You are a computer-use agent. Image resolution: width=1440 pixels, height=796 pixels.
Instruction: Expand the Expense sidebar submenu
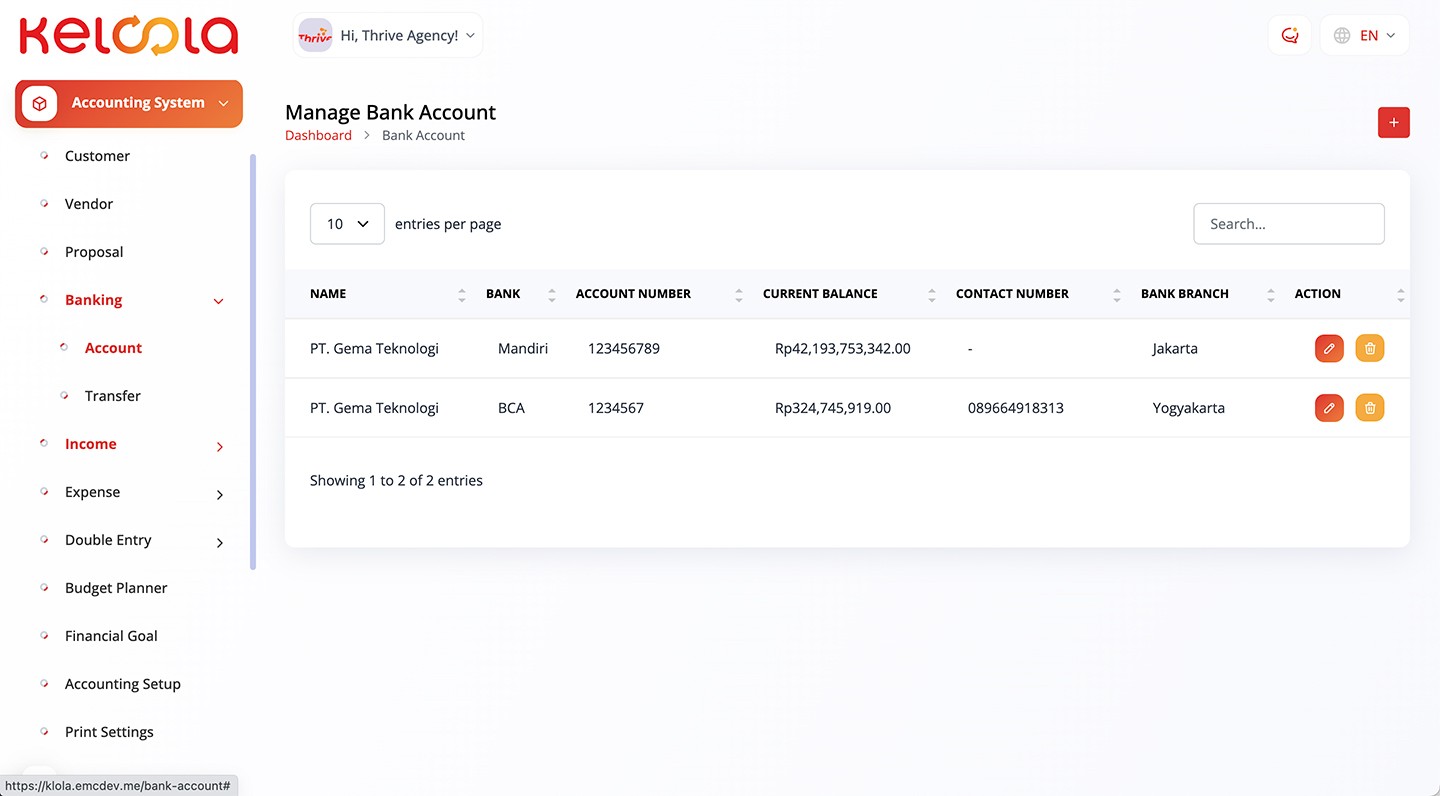pos(219,494)
